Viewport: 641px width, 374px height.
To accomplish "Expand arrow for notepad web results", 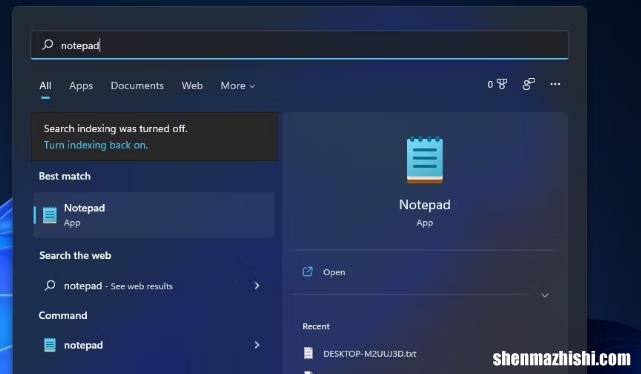I will [x=257, y=286].
